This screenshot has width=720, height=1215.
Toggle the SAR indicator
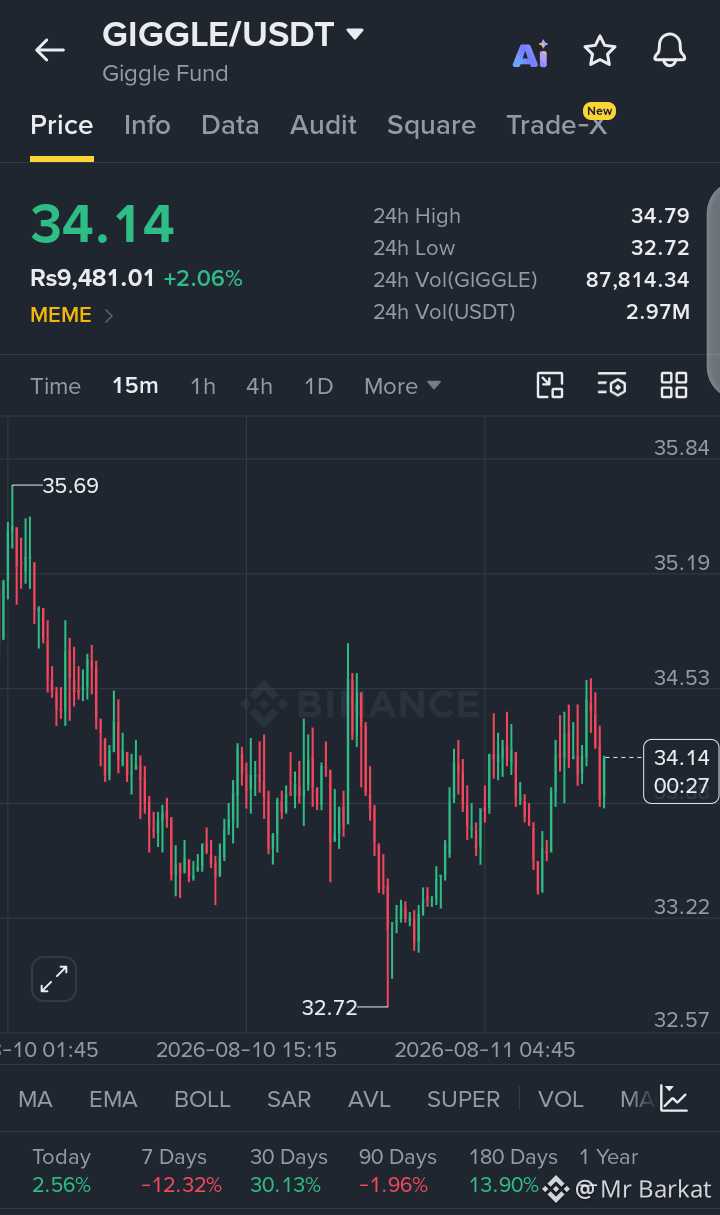click(289, 1099)
